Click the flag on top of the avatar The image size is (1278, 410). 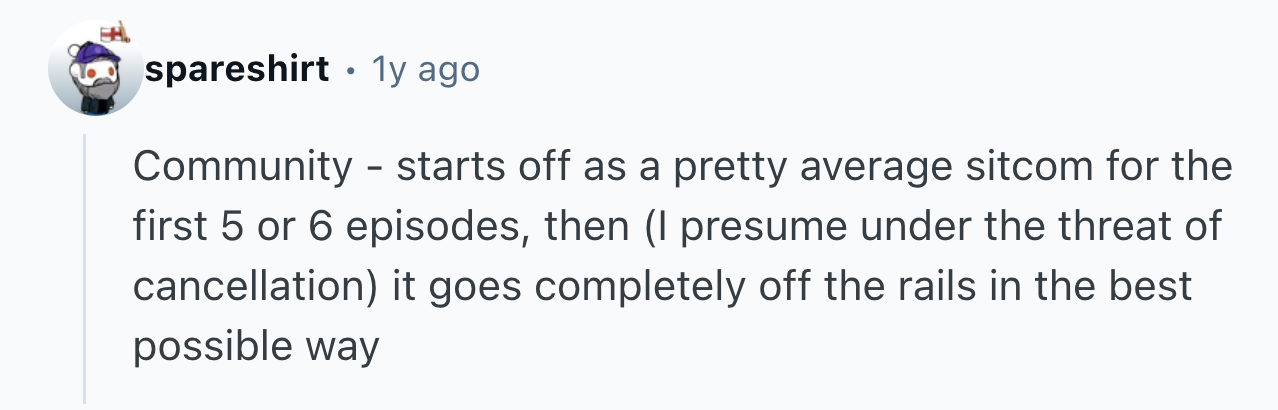pos(117,34)
